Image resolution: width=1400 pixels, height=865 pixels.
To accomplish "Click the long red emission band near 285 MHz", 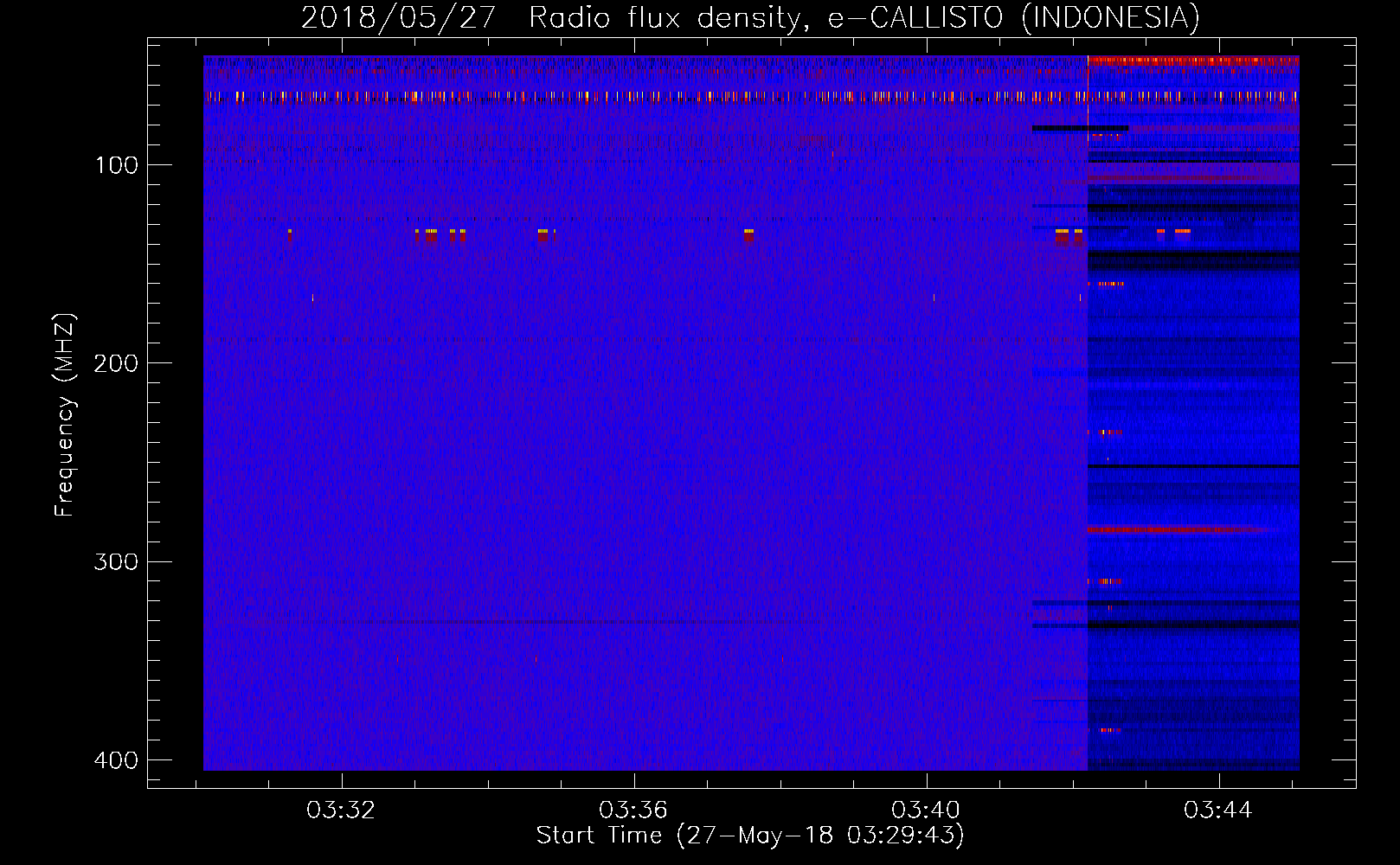I will pos(1181,529).
